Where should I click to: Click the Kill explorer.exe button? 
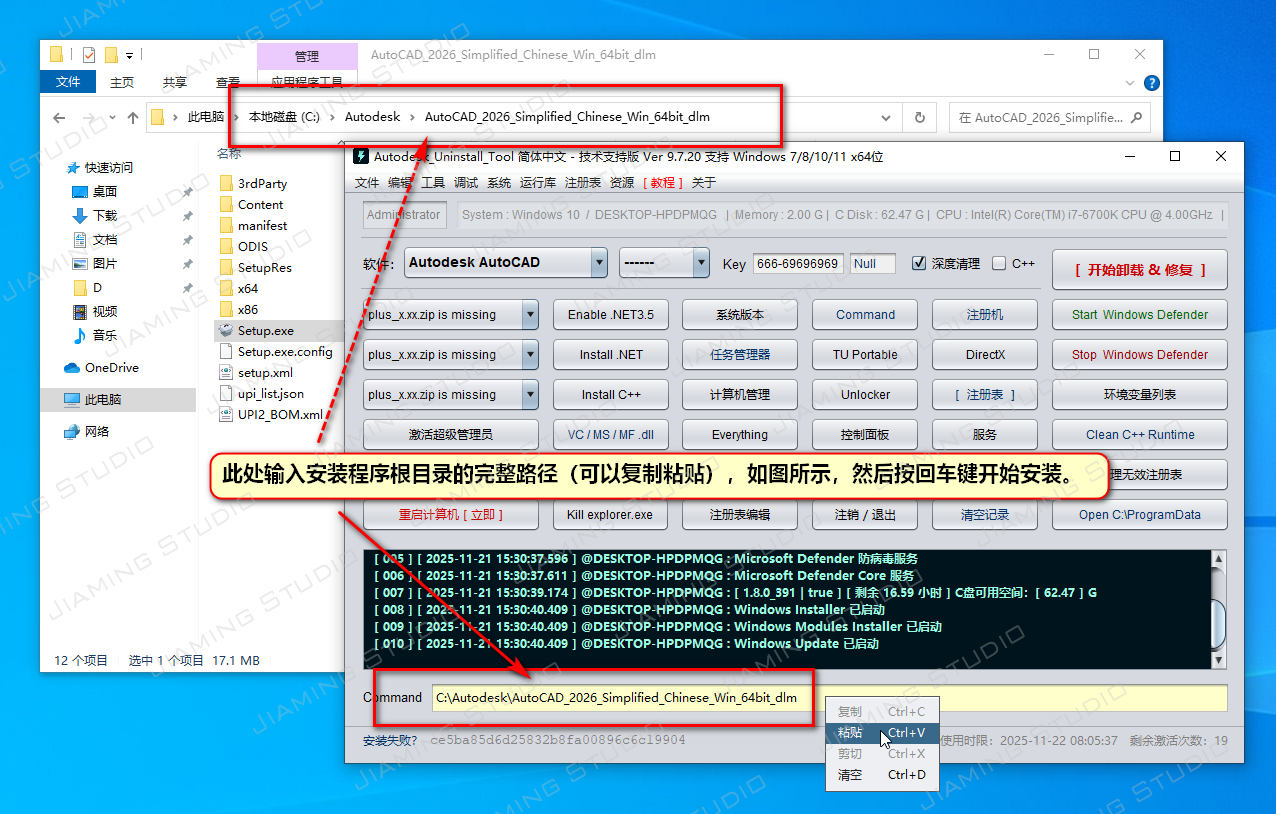click(609, 514)
